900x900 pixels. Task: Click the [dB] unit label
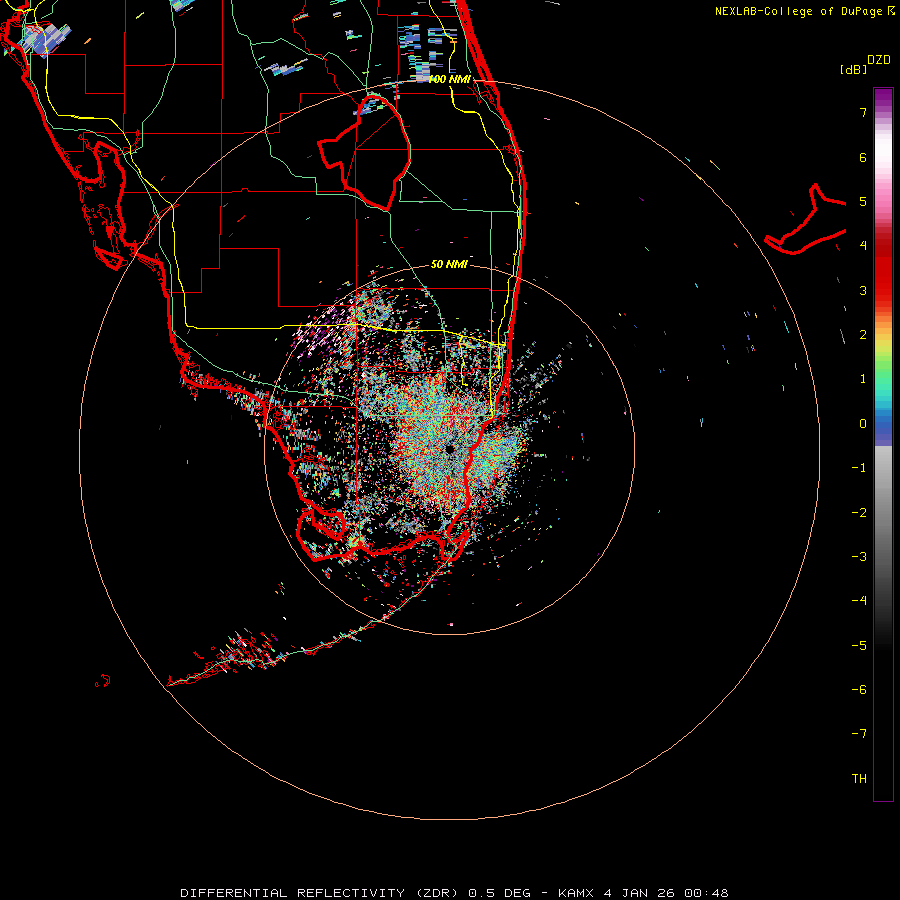[853, 69]
